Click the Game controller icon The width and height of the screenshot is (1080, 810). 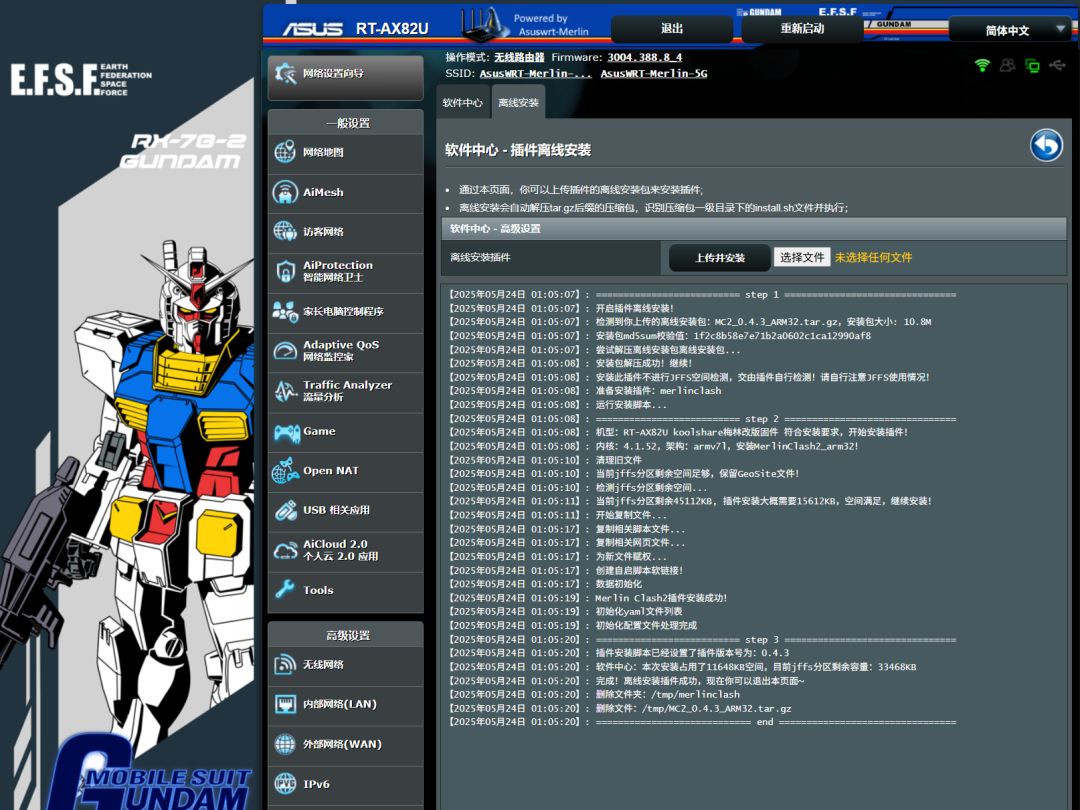pyautogui.click(x=285, y=432)
